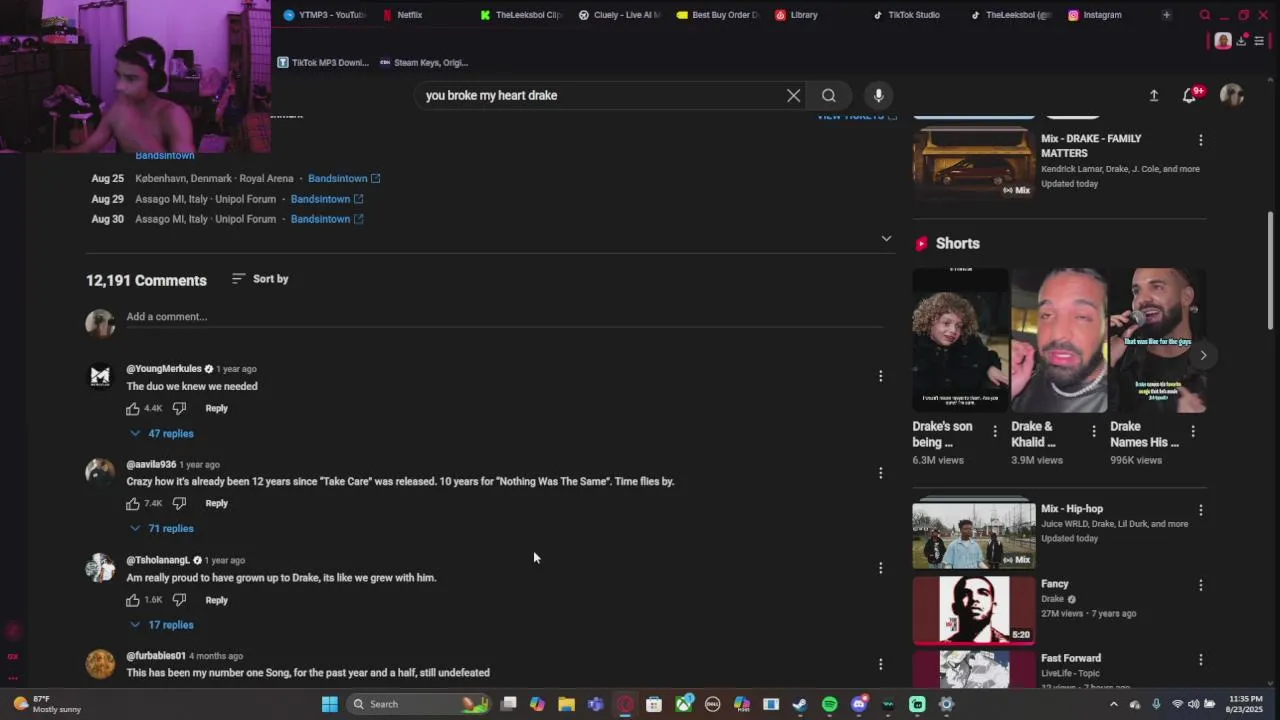Start voice search with the microphone icon

click(878, 95)
